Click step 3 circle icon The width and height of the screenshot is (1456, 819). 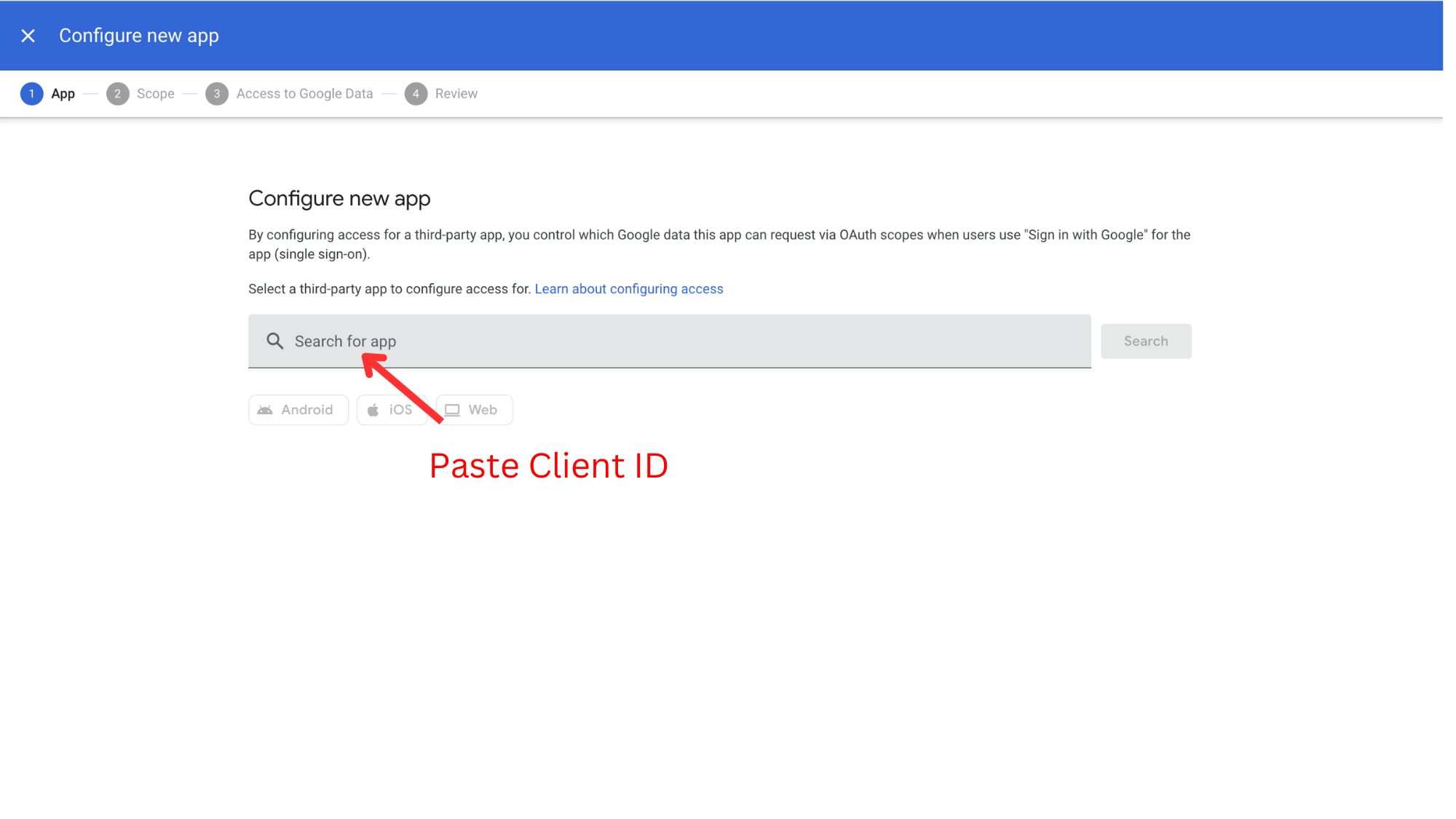click(216, 94)
